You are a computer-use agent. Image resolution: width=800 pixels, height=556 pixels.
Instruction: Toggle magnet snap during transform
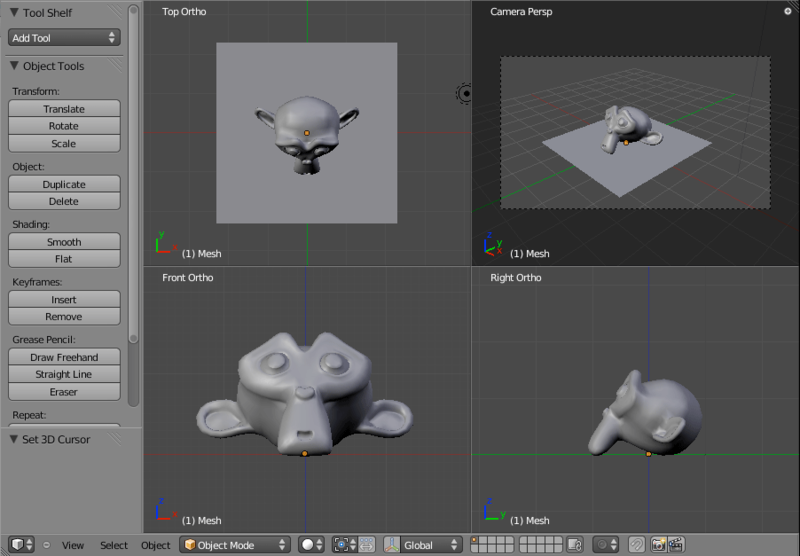pos(636,545)
